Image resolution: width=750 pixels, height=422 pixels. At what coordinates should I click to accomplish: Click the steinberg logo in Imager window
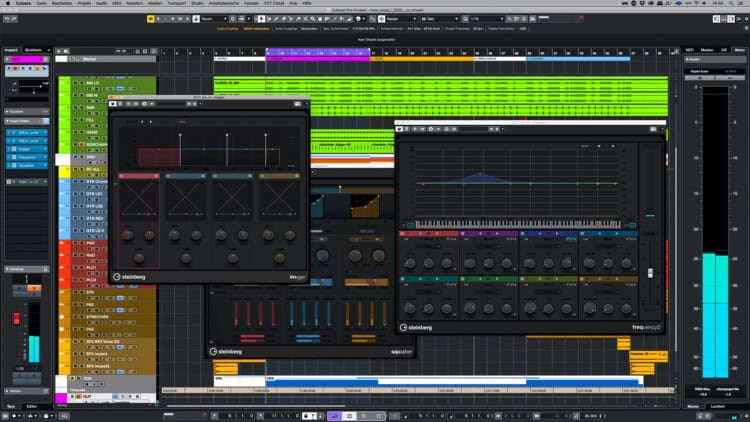click(129, 277)
